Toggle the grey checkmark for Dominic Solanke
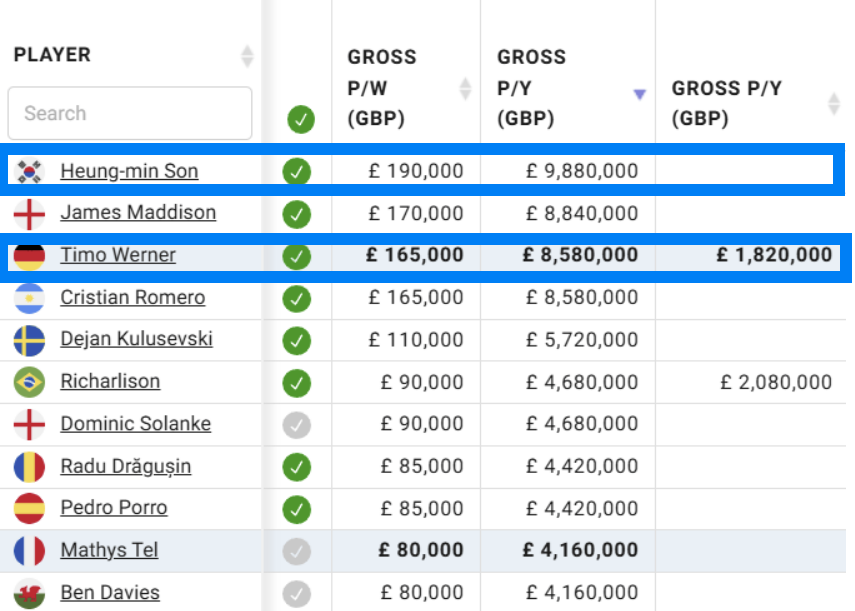Viewport: 855px width, 611px height. click(x=297, y=425)
